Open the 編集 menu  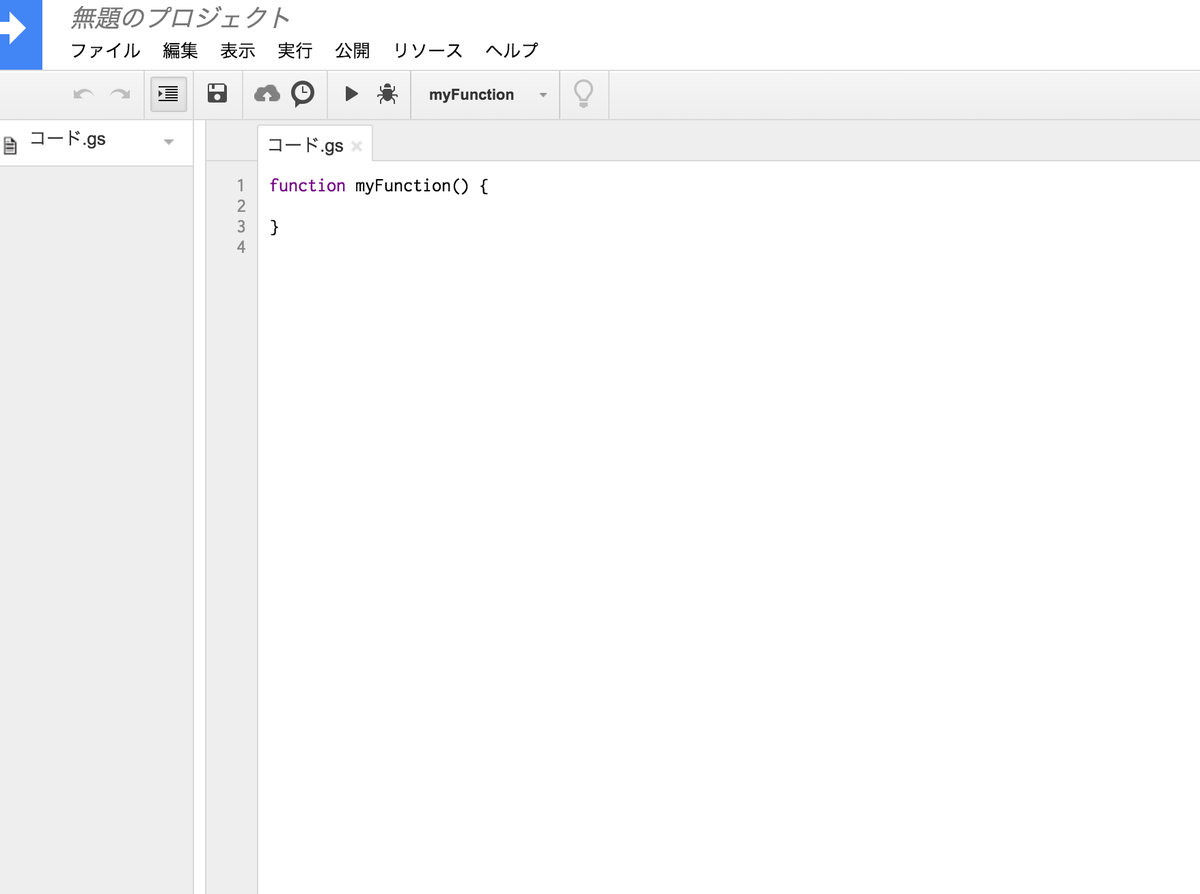coord(180,50)
